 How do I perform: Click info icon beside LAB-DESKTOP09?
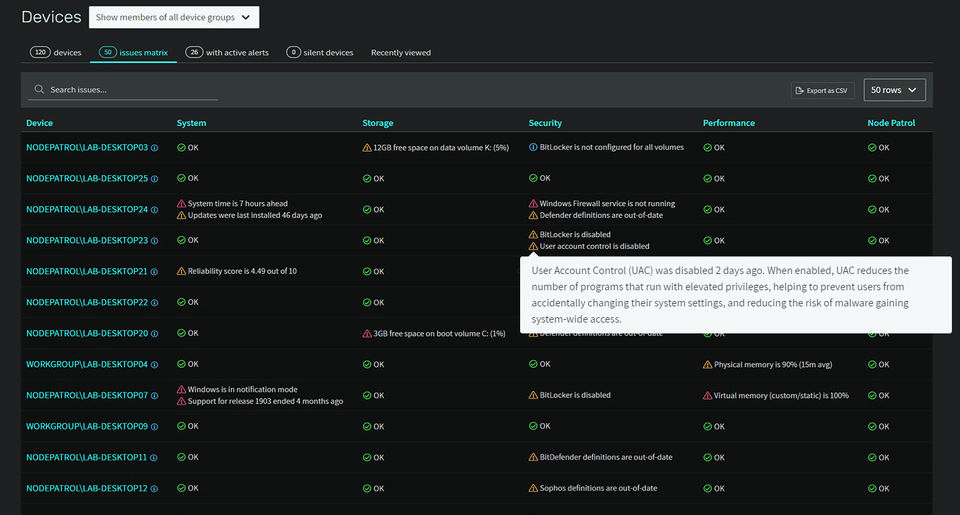coord(154,427)
